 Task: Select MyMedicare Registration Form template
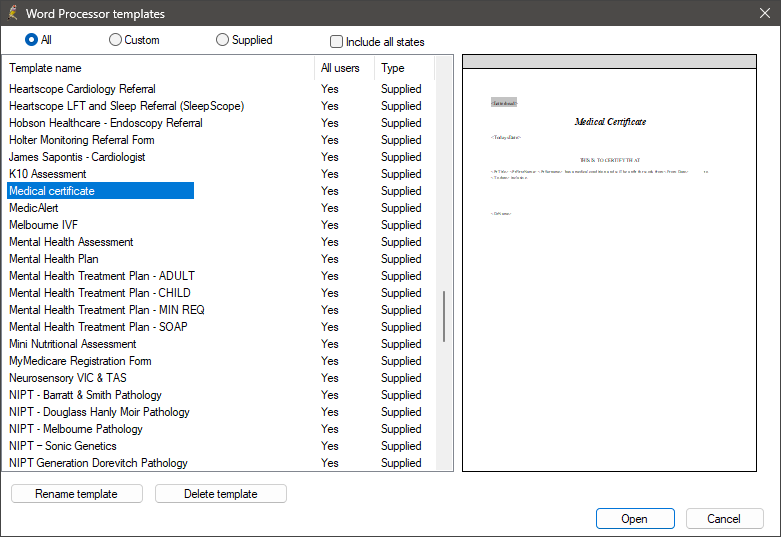tap(80, 361)
